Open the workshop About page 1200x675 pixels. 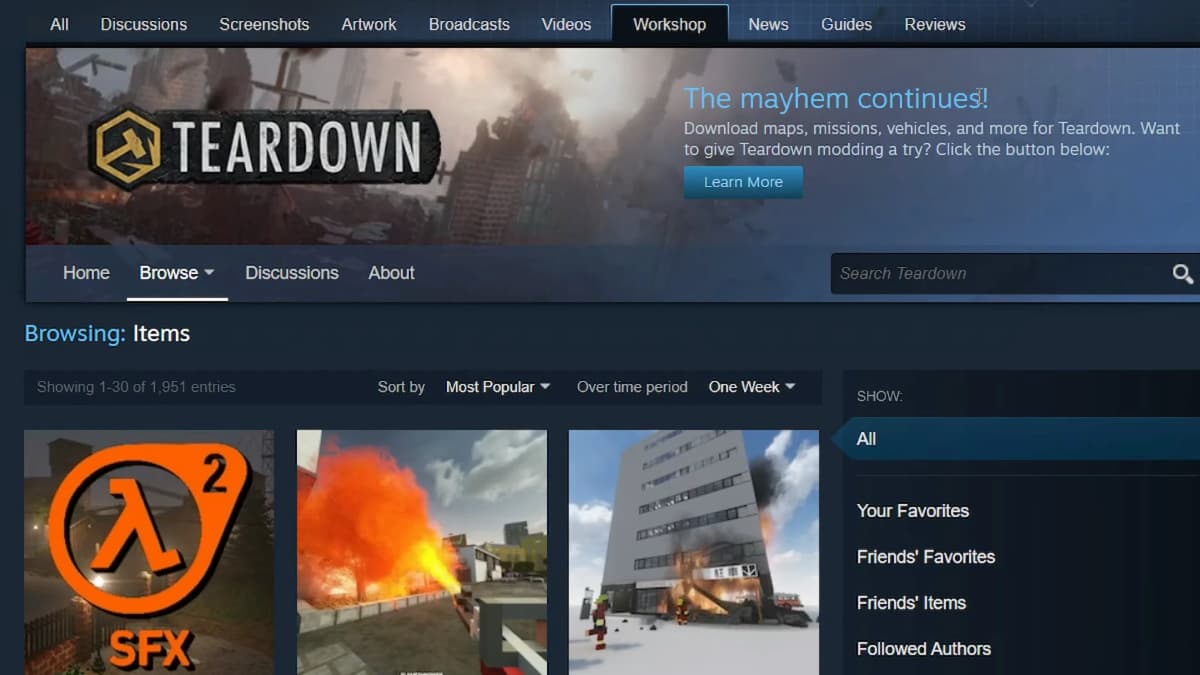coord(391,273)
